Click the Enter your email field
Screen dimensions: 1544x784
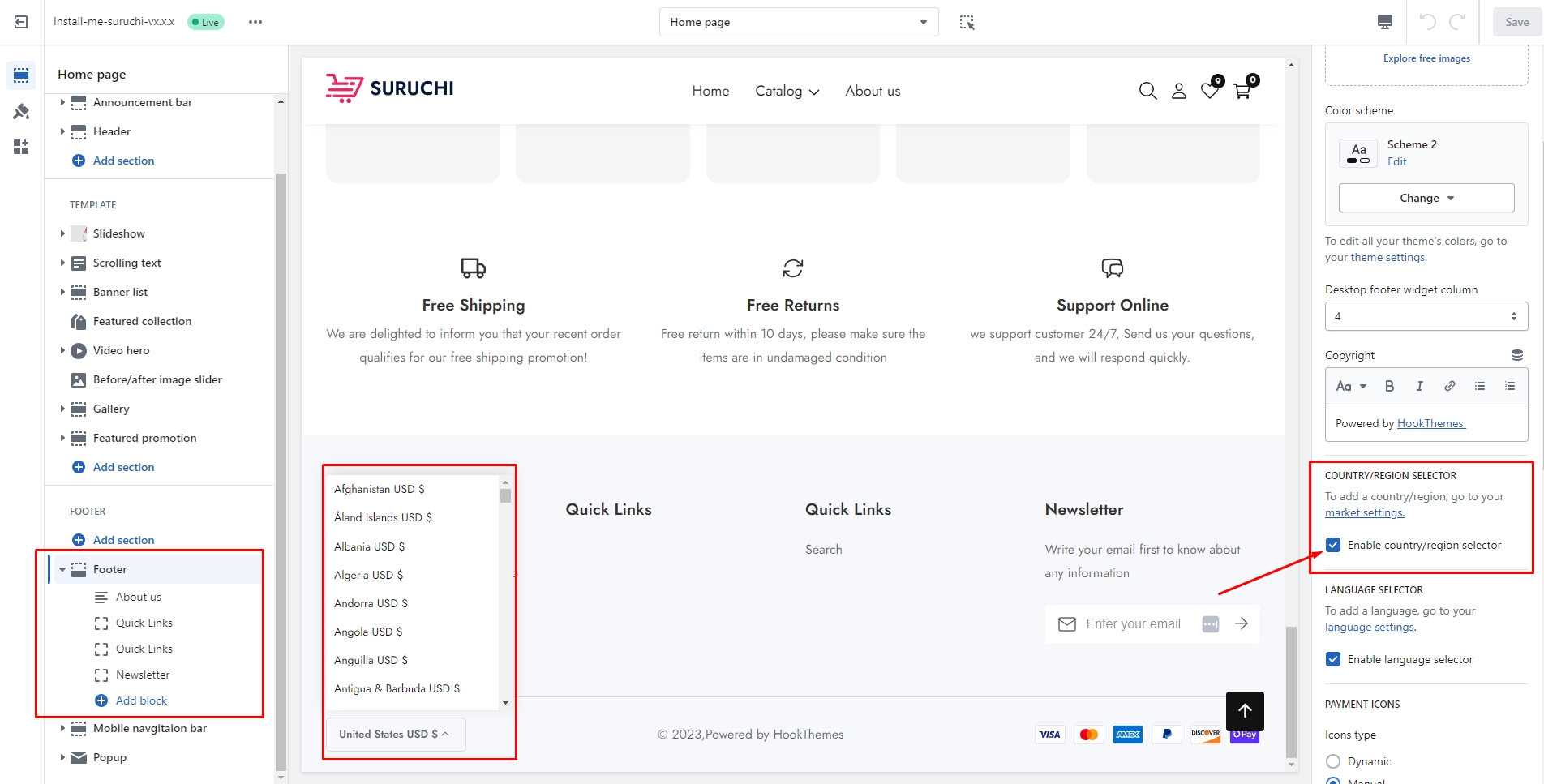1133,623
